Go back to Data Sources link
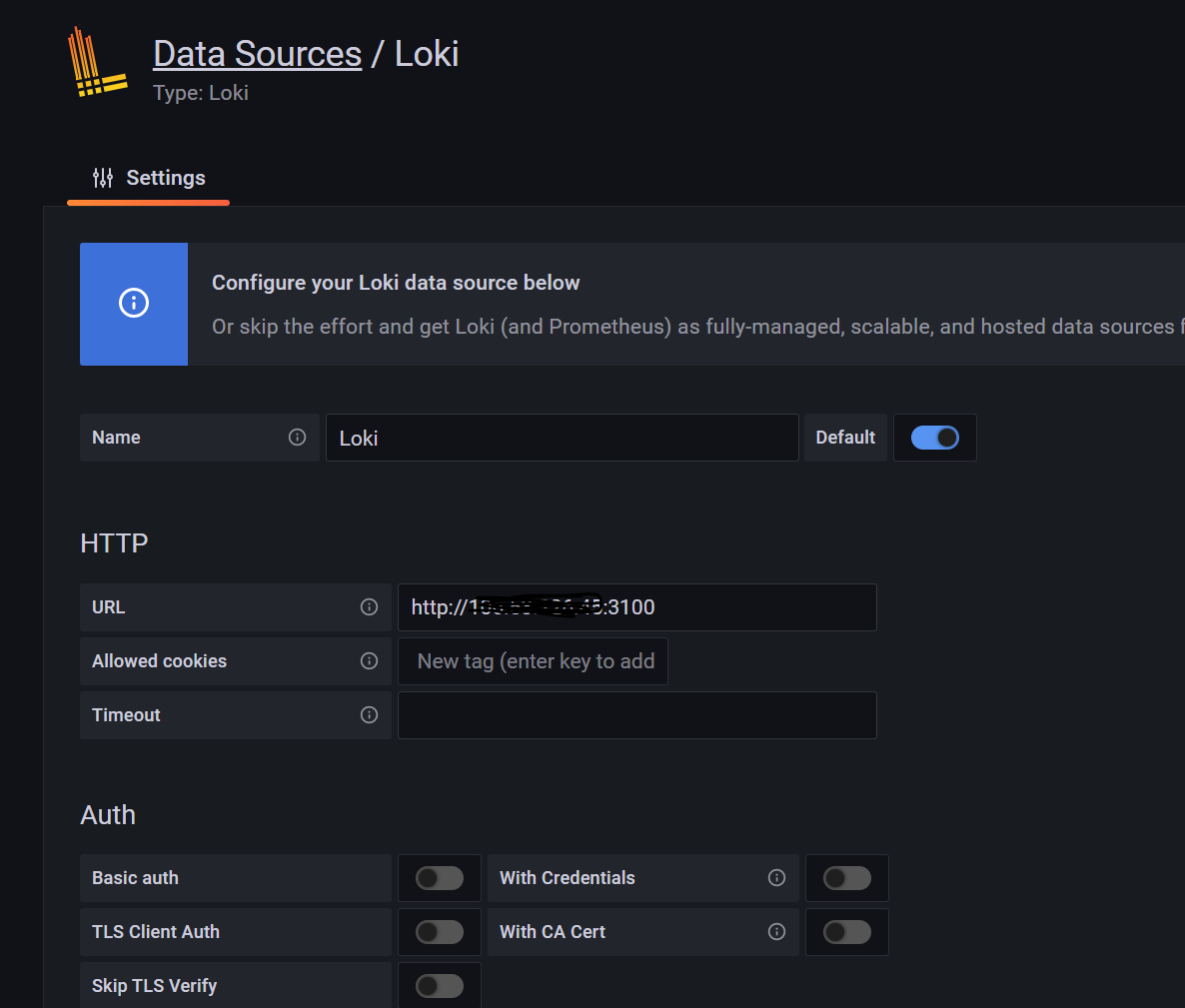The image size is (1185, 1008). click(x=257, y=54)
